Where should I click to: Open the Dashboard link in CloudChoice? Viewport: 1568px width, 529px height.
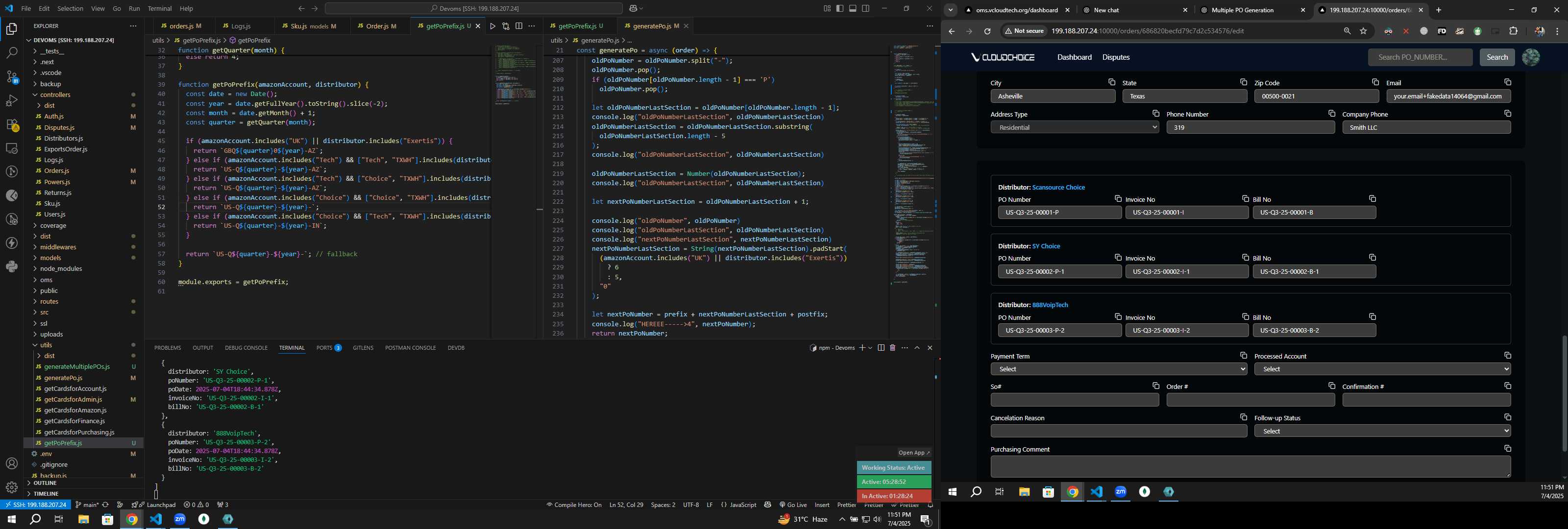point(1074,57)
